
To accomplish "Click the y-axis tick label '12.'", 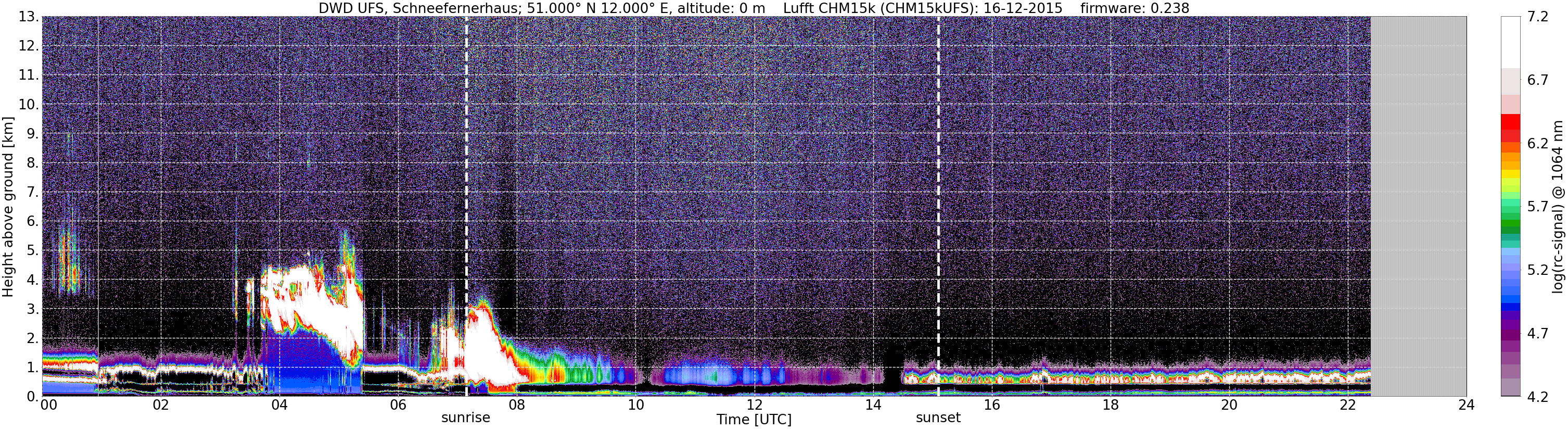I will click(x=29, y=46).
